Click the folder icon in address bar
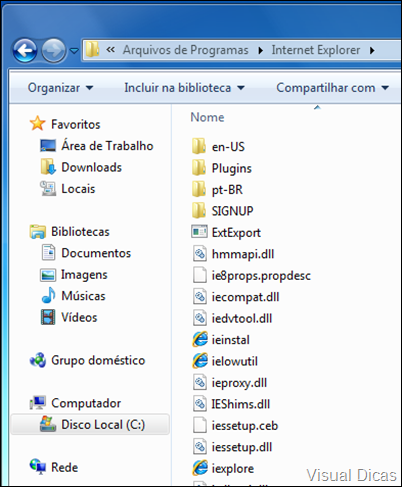The image size is (402, 487). (92, 50)
